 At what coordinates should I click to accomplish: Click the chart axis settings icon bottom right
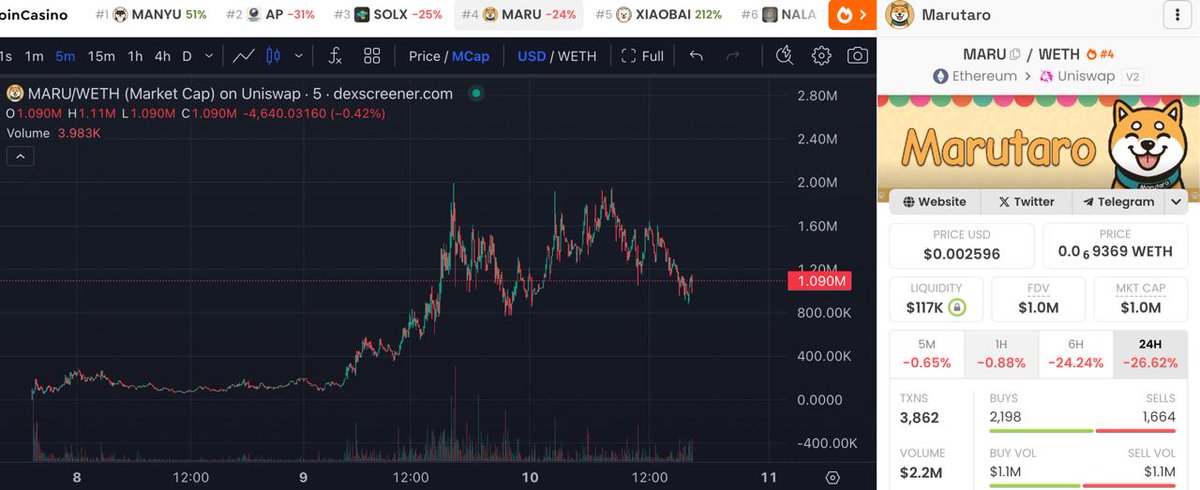coord(832,478)
